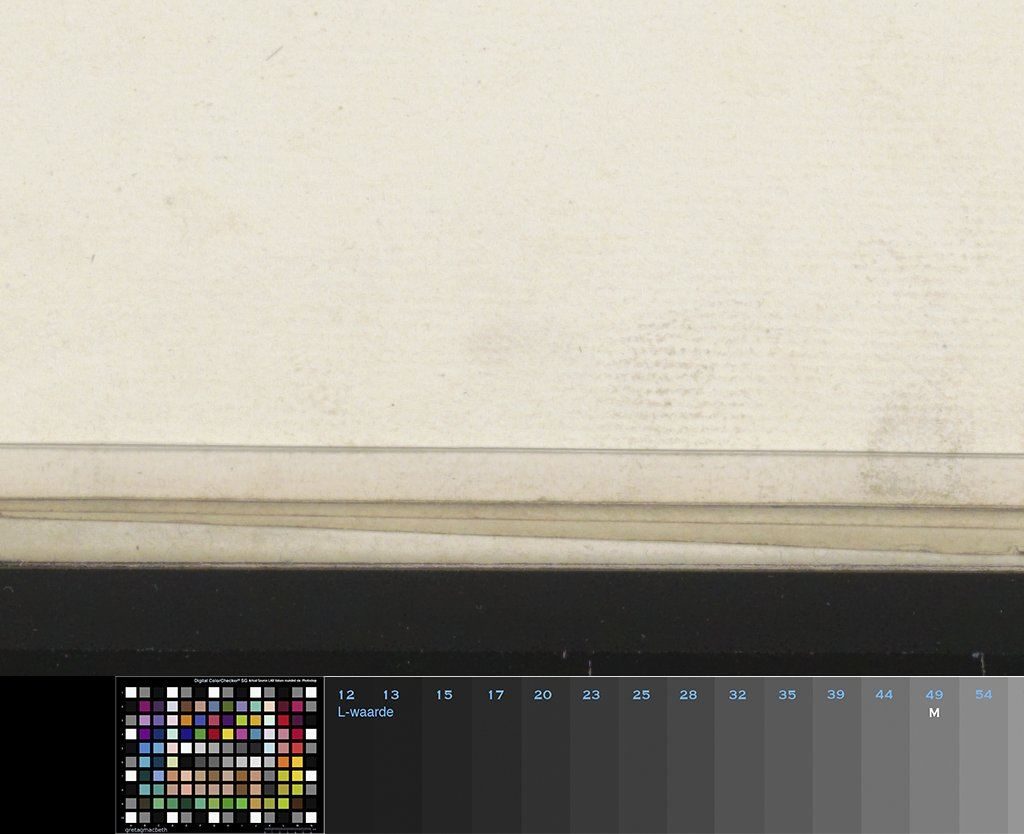Pick the grayscale patch numbered 35
The height and width of the screenshot is (834, 1024).
[x=788, y=760]
